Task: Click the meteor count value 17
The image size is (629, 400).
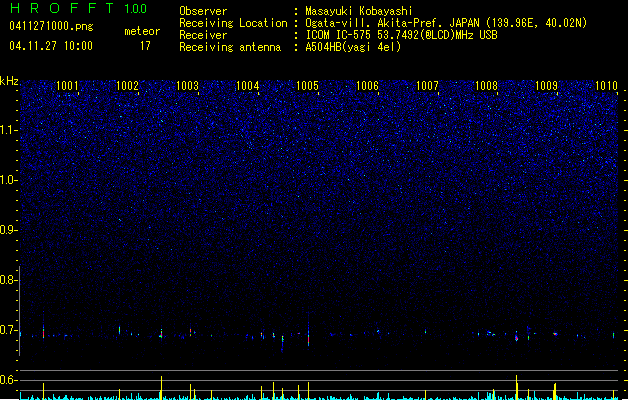Action: [x=145, y=46]
